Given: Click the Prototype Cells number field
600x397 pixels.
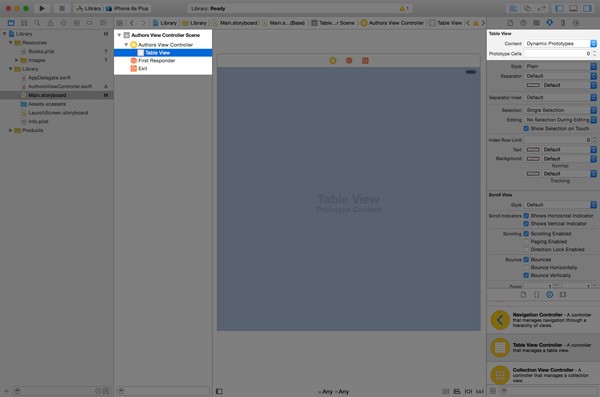Looking at the screenshot, I should [x=558, y=54].
